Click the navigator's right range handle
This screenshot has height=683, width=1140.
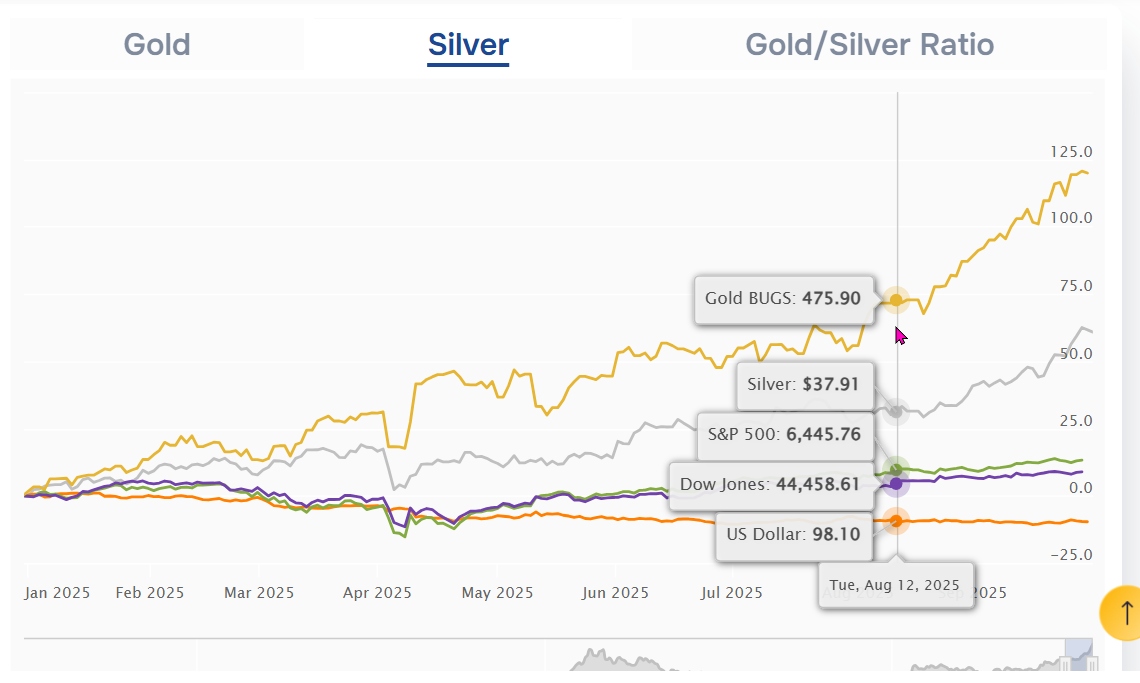point(1093,663)
